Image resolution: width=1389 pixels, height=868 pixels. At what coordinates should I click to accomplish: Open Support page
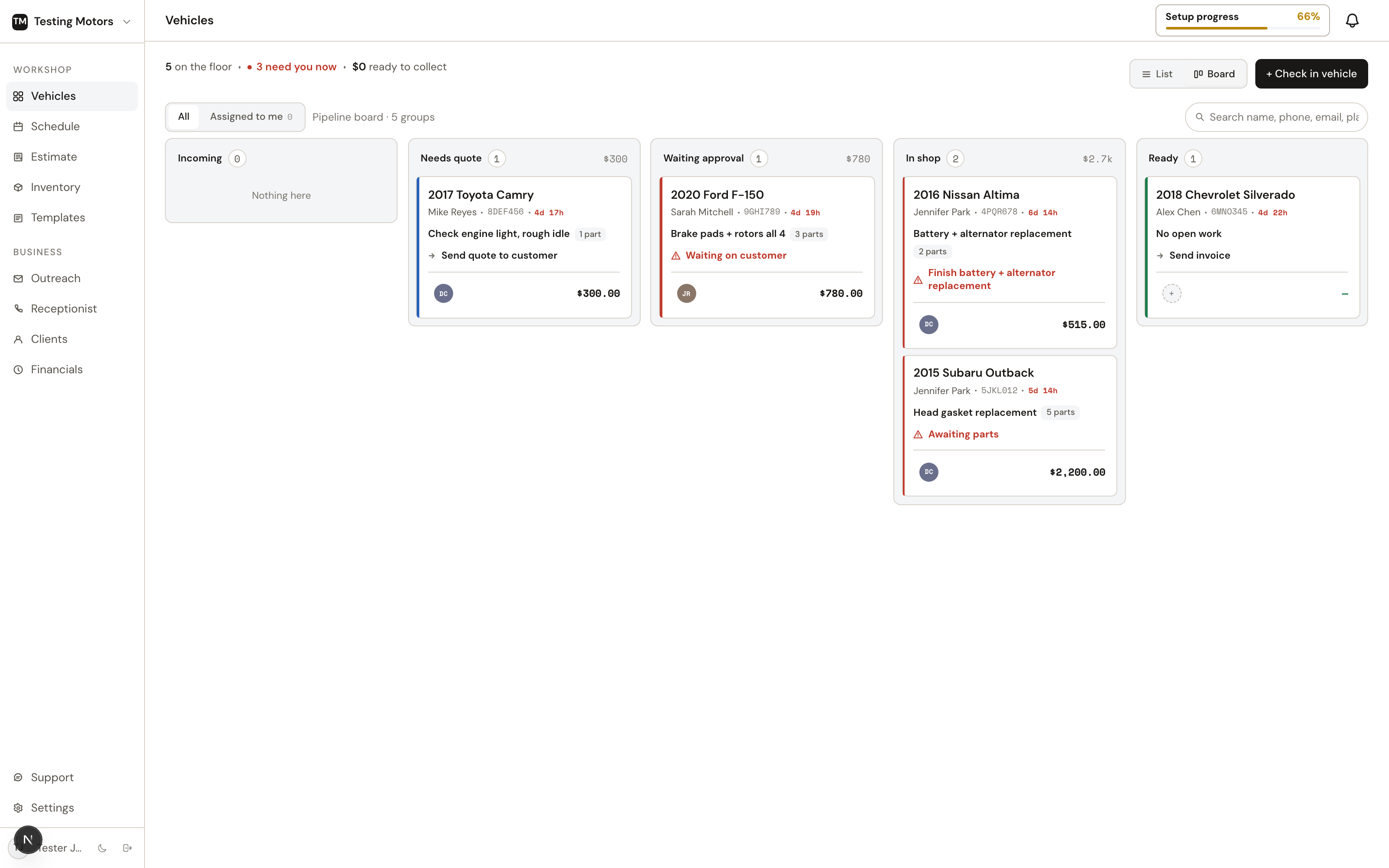(72, 777)
